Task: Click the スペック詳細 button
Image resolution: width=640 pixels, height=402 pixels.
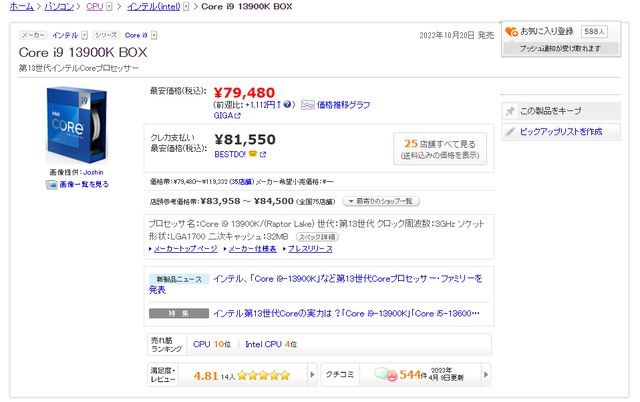Action: [x=318, y=237]
